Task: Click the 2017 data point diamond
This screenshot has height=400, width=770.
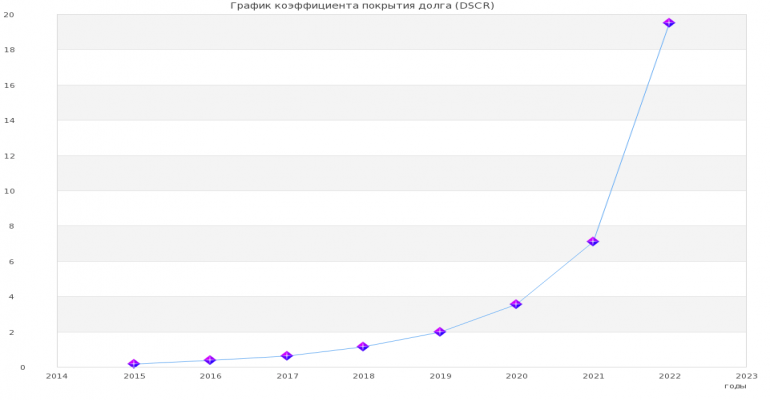Action: pos(287,356)
